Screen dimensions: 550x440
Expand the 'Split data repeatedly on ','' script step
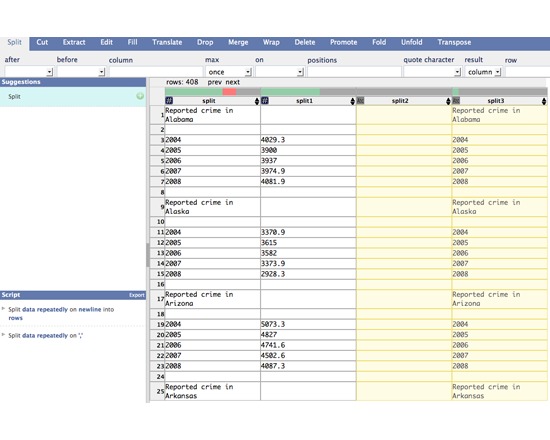[x=4, y=335]
